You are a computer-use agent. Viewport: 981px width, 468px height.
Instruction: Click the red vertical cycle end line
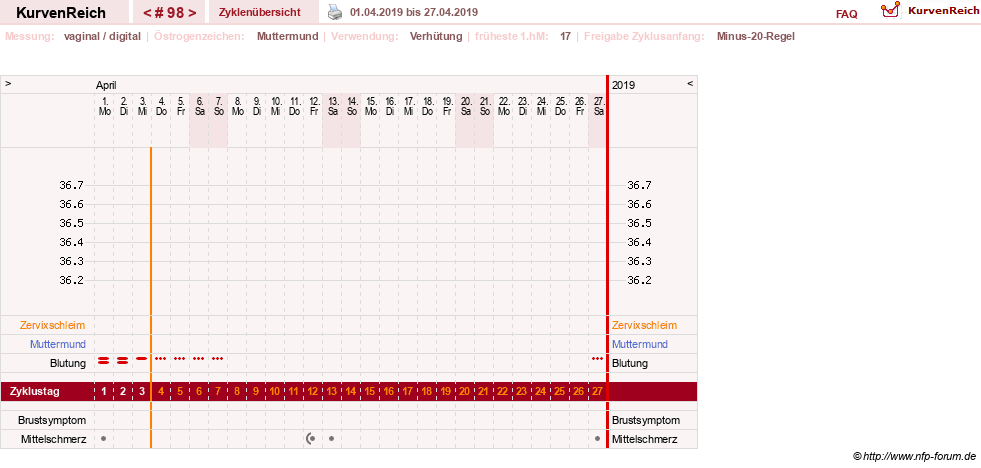point(607,262)
